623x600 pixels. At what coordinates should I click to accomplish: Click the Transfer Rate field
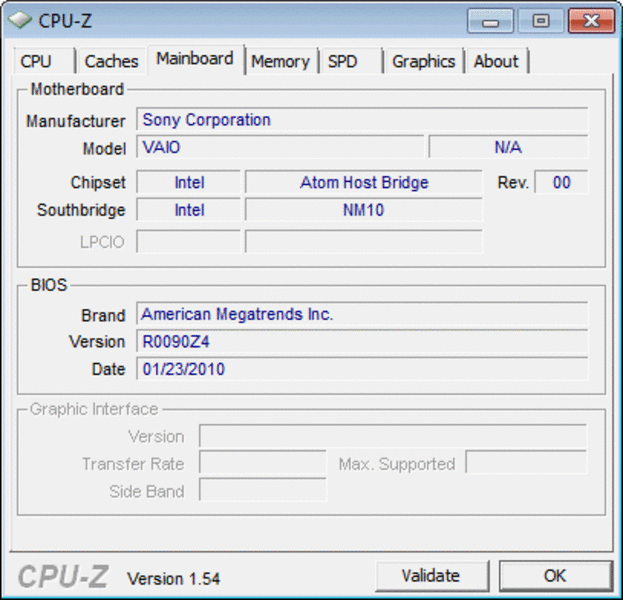[x=263, y=463]
